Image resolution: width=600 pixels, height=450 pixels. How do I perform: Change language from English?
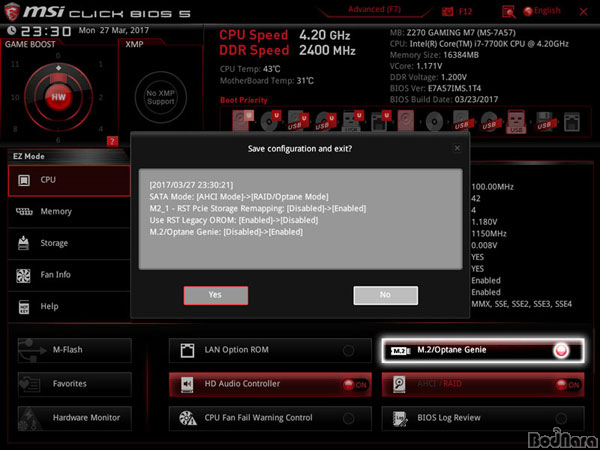(542, 11)
